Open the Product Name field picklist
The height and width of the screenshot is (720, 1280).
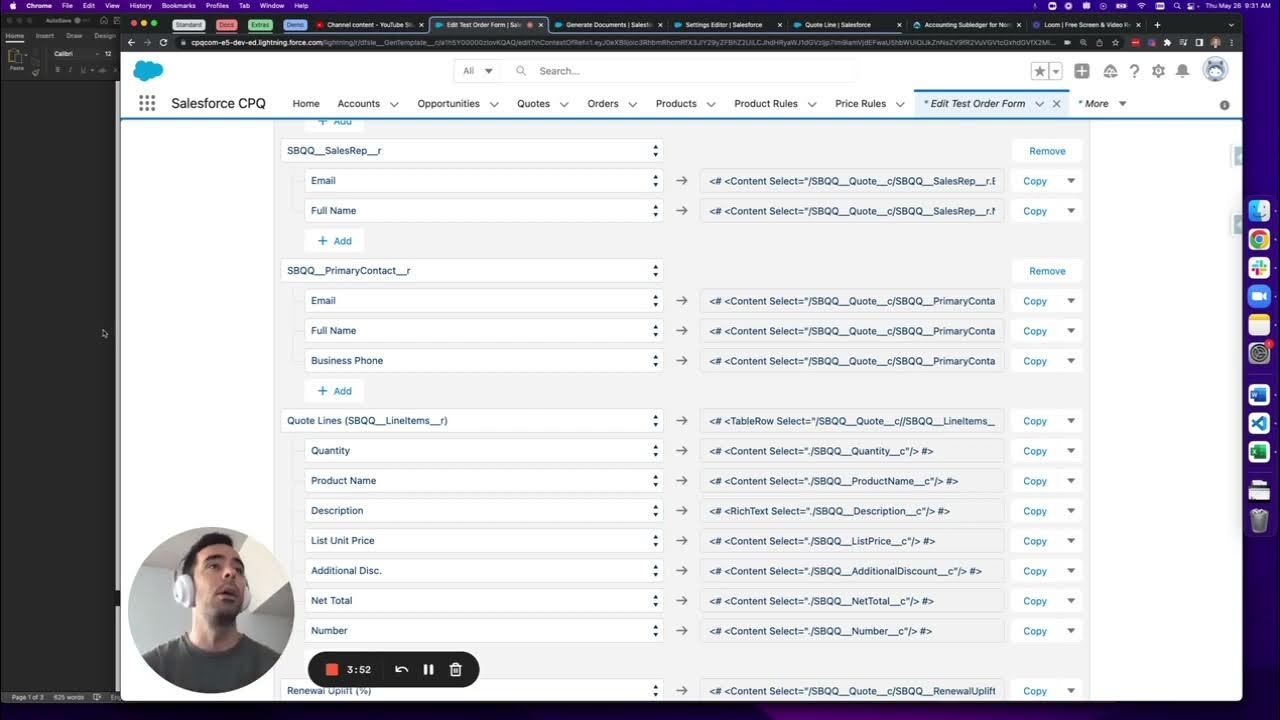point(484,481)
